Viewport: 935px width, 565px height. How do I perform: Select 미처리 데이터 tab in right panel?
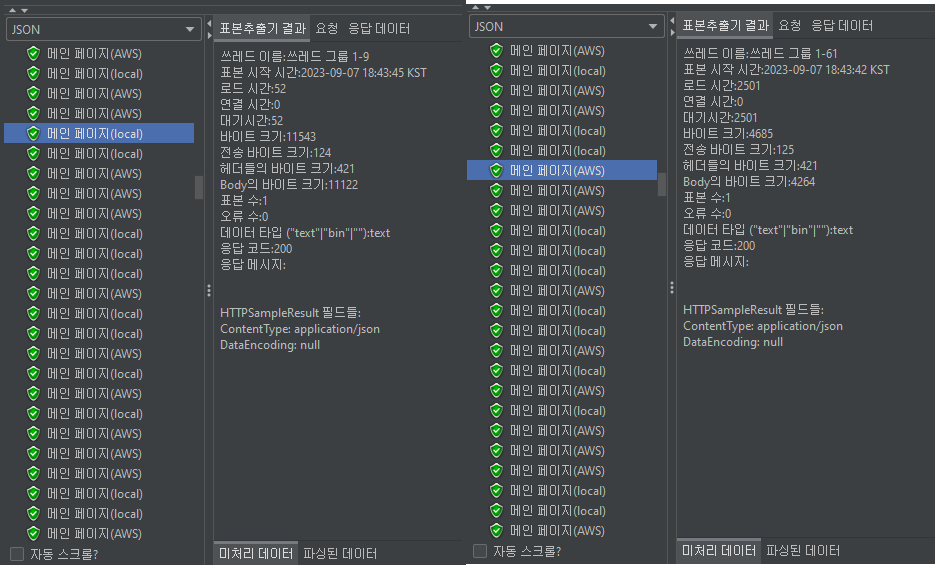tap(719, 550)
